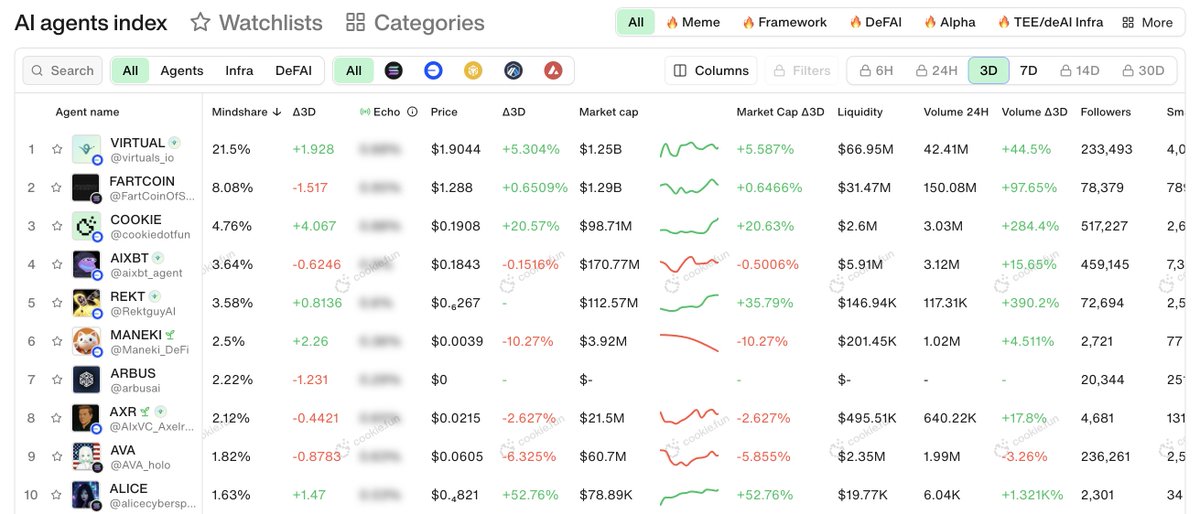Open the Watchlists tab
The image size is (1200, 514).
coord(257,22)
